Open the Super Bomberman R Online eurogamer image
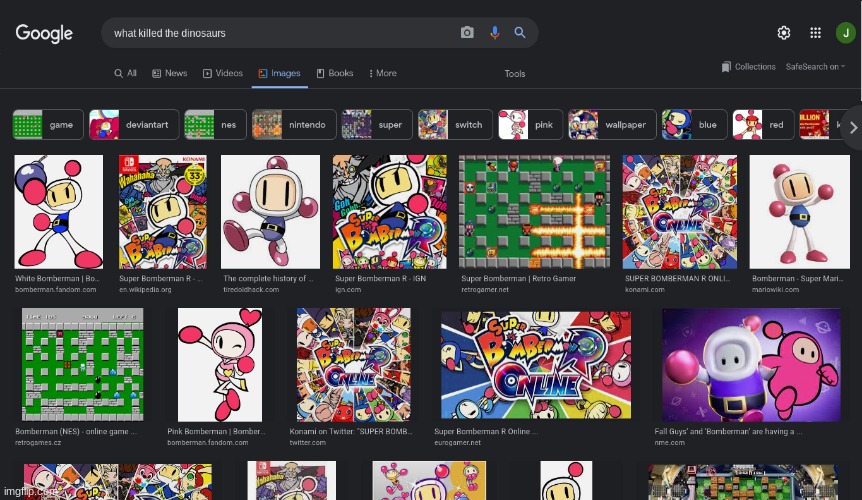The image size is (862, 500). [536, 364]
